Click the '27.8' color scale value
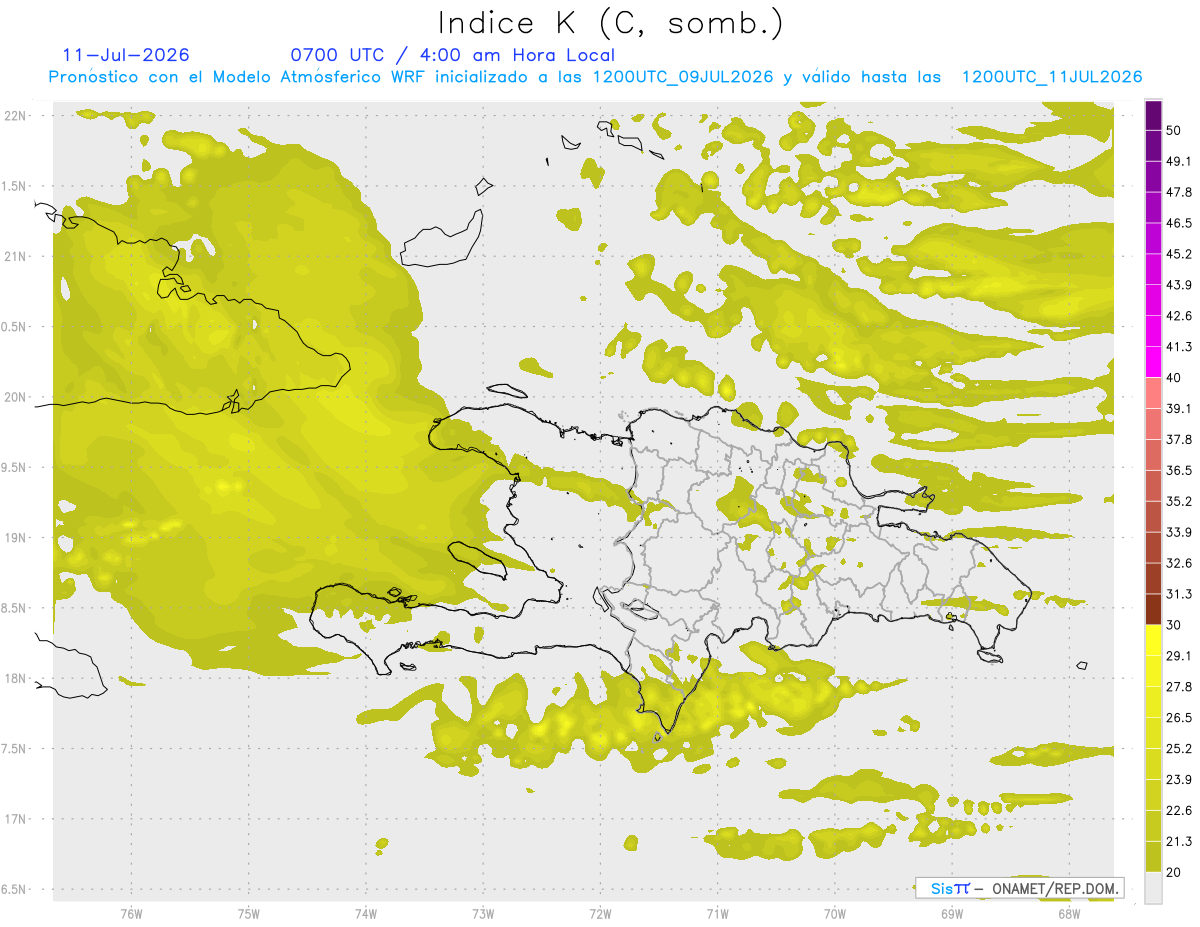Screen dimensions: 1200x927 1179,687
